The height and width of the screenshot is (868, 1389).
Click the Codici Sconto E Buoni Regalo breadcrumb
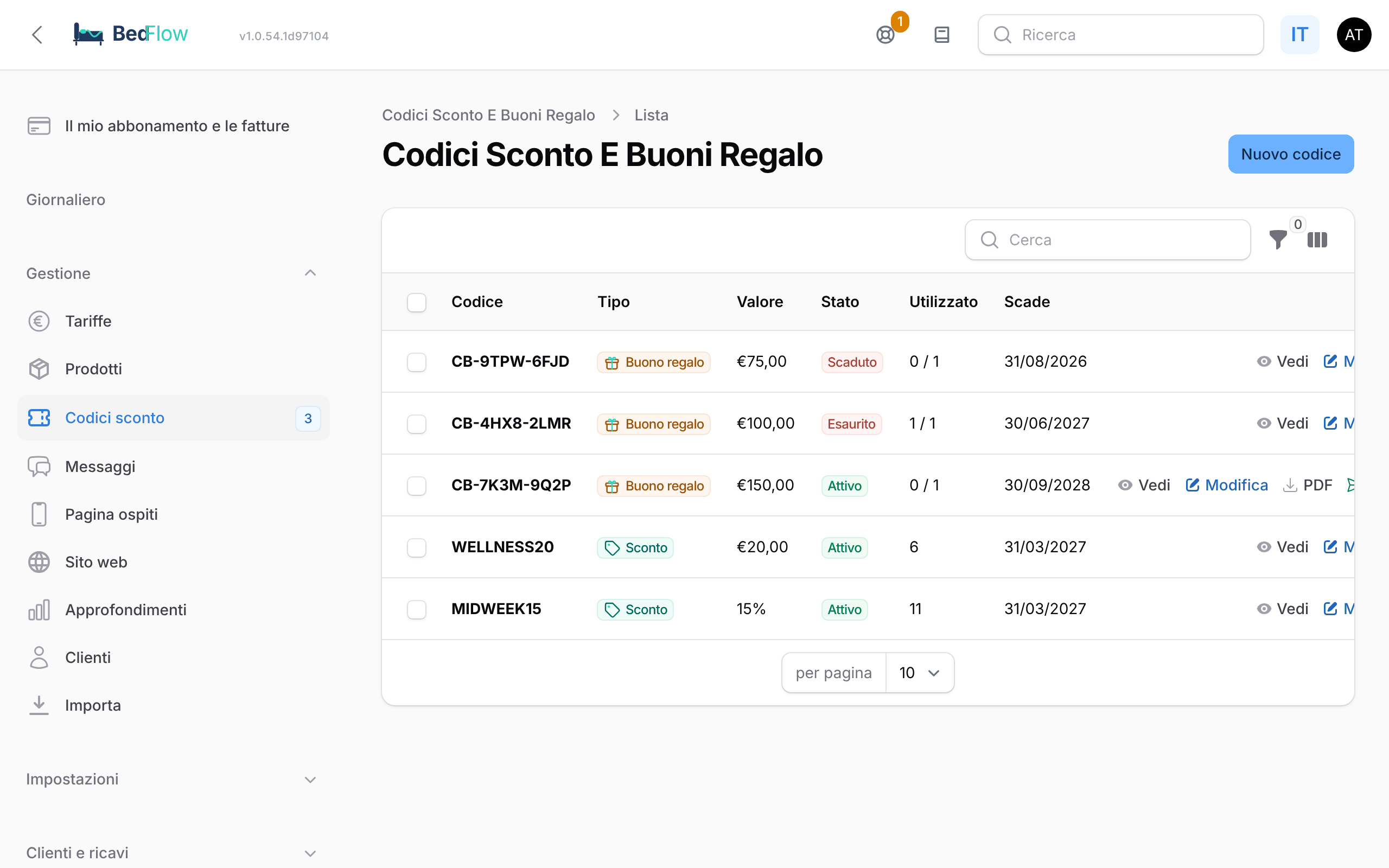(488, 115)
